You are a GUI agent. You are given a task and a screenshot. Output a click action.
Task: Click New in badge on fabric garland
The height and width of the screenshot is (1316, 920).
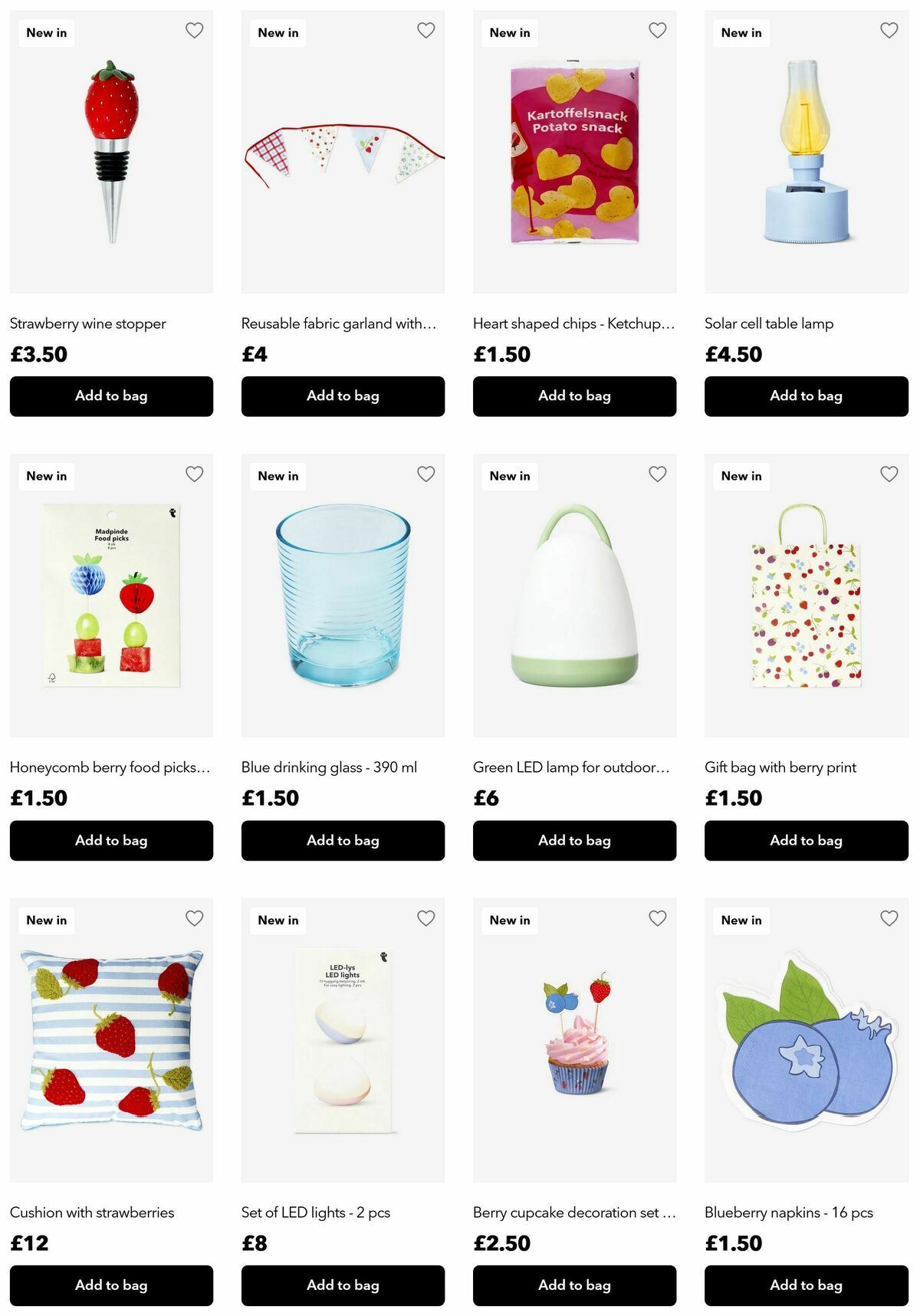pyautogui.click(x=278, y=33)
